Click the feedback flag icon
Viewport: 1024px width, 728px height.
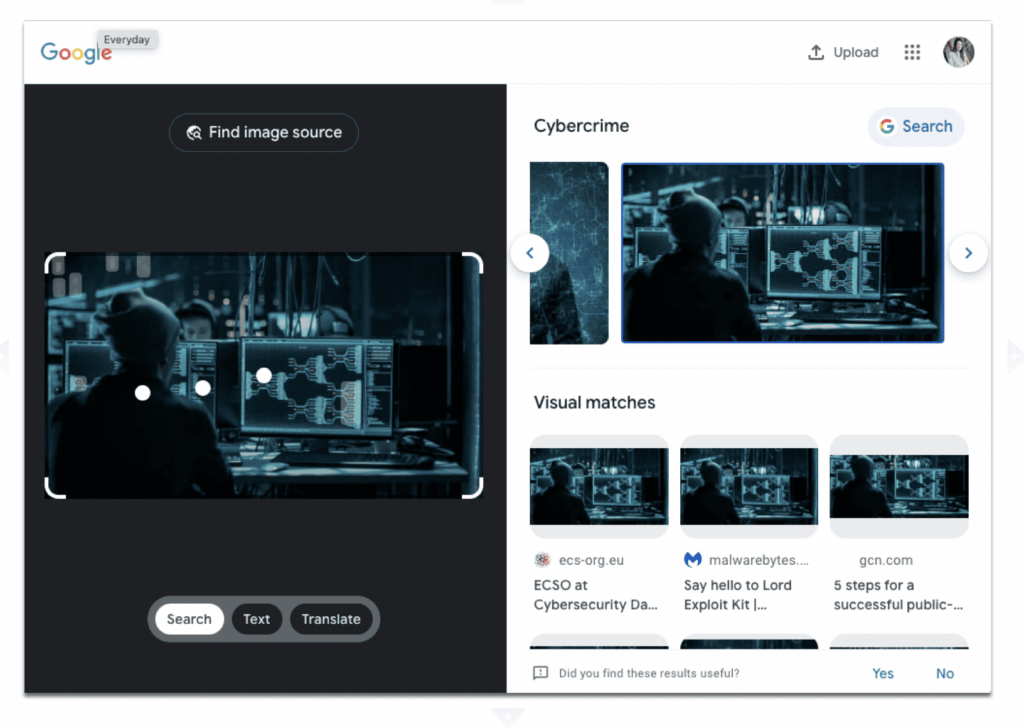(540, 673)
